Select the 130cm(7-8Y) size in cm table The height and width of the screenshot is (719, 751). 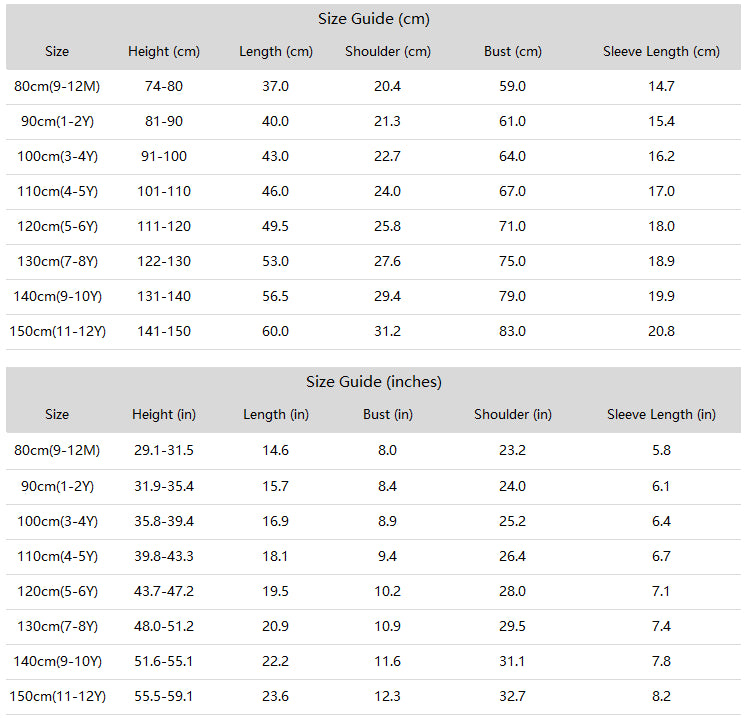pos(57,262)
